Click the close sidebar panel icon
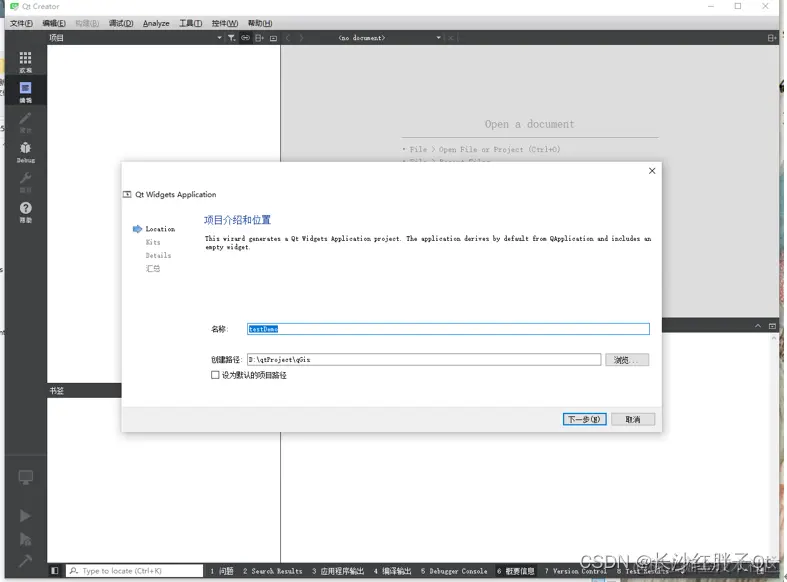Image resolution: width=787 pixels, height=582 pixels. [274, 38]
